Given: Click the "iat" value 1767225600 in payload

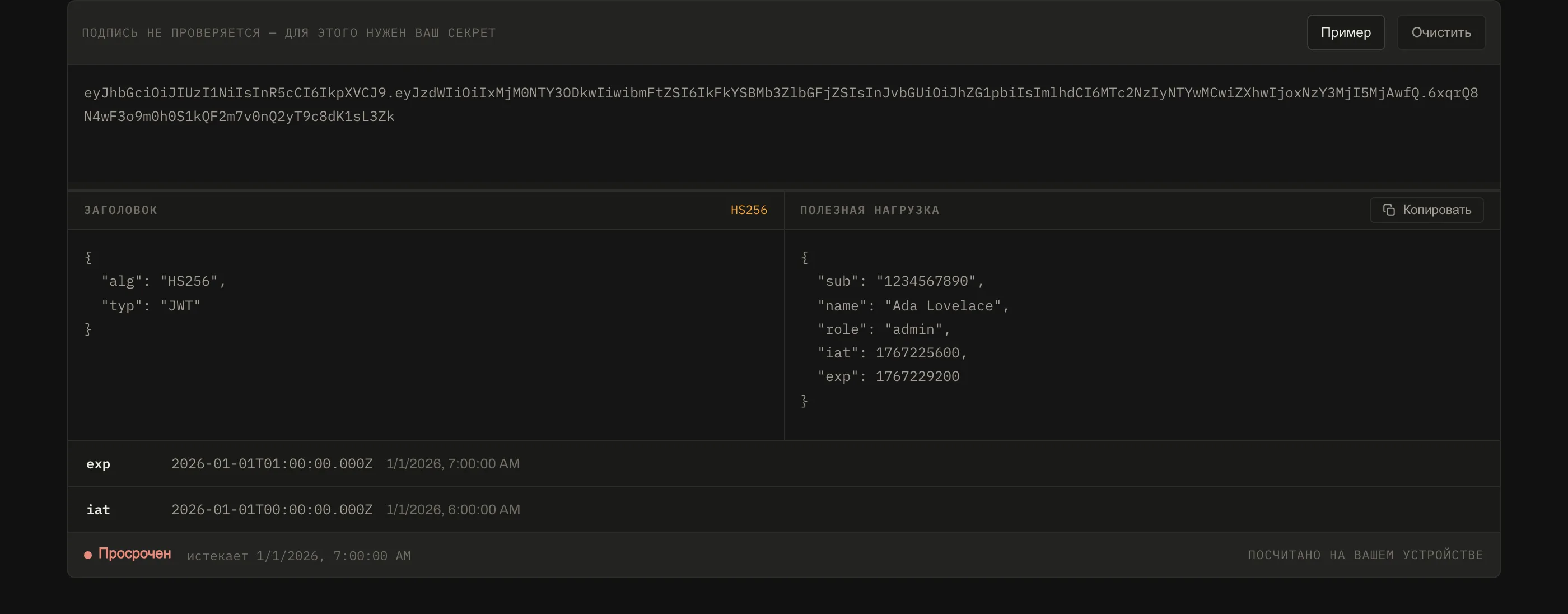Looking at the screenshot, I should [x=917, y=353].
